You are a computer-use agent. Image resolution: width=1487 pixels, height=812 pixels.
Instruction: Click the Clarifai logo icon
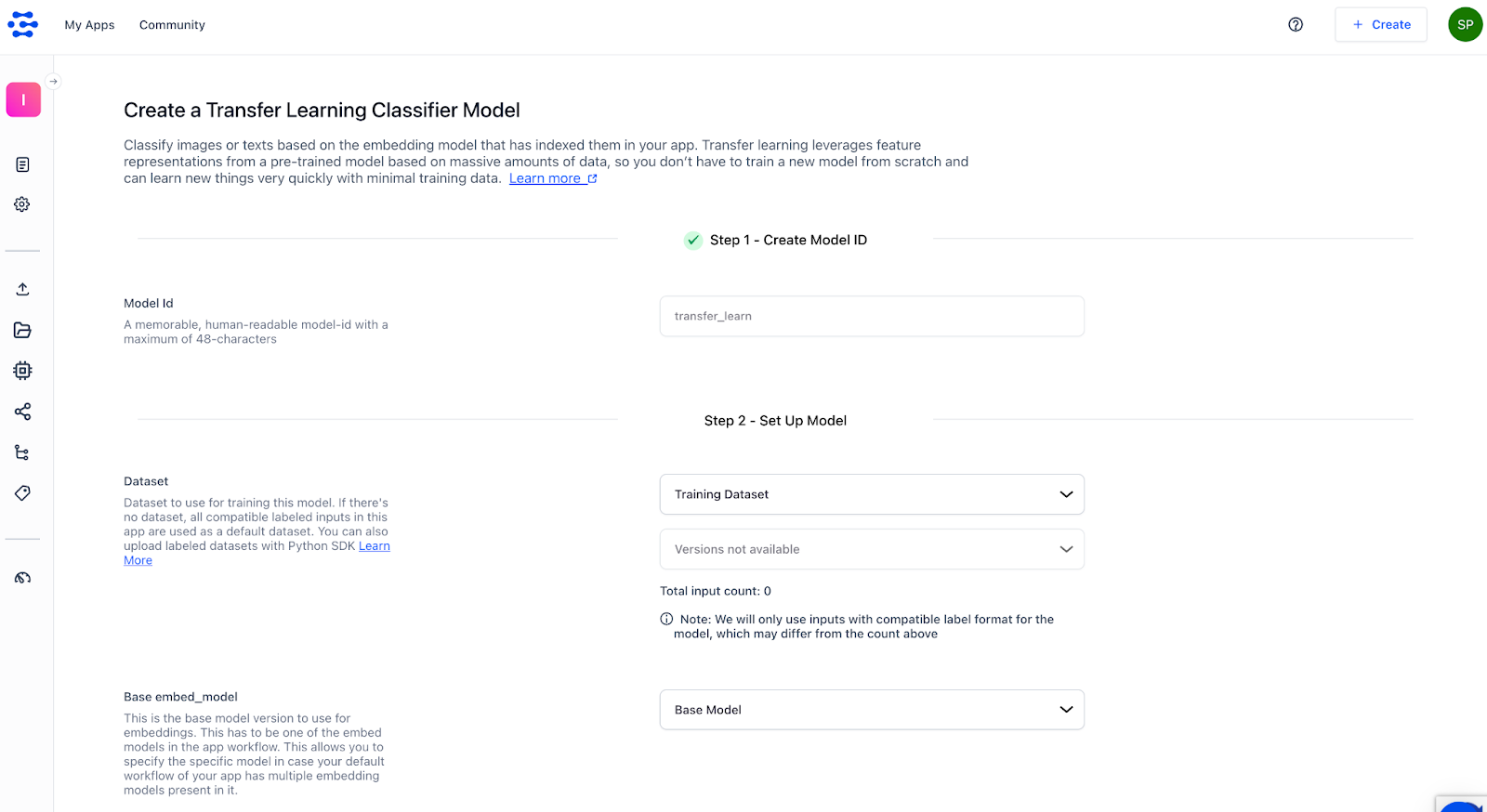tap(23, 25)
